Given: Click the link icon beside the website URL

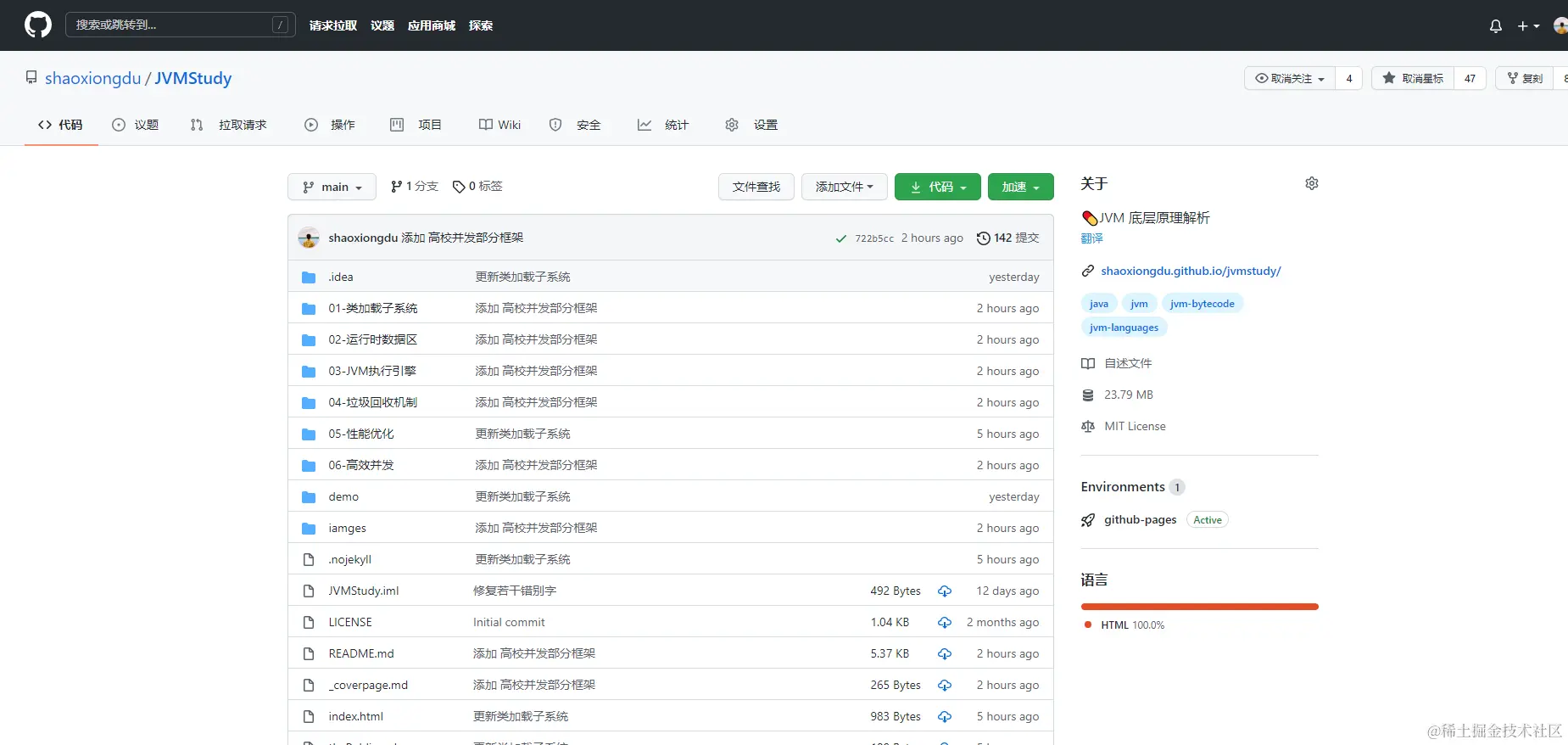Looking at the screenshot, I should click(x=1088, y=272).
